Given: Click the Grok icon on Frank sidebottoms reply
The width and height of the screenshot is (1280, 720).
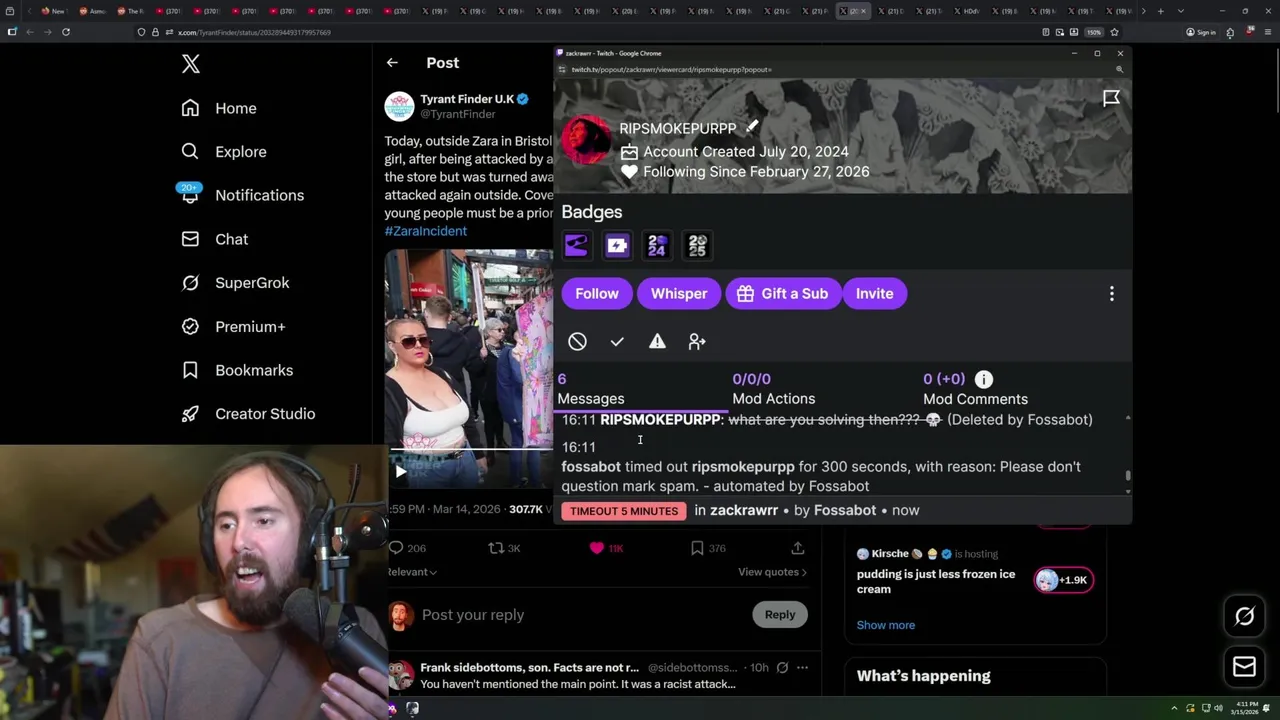Looking at the screenshot, I should (x=782, y=668).
